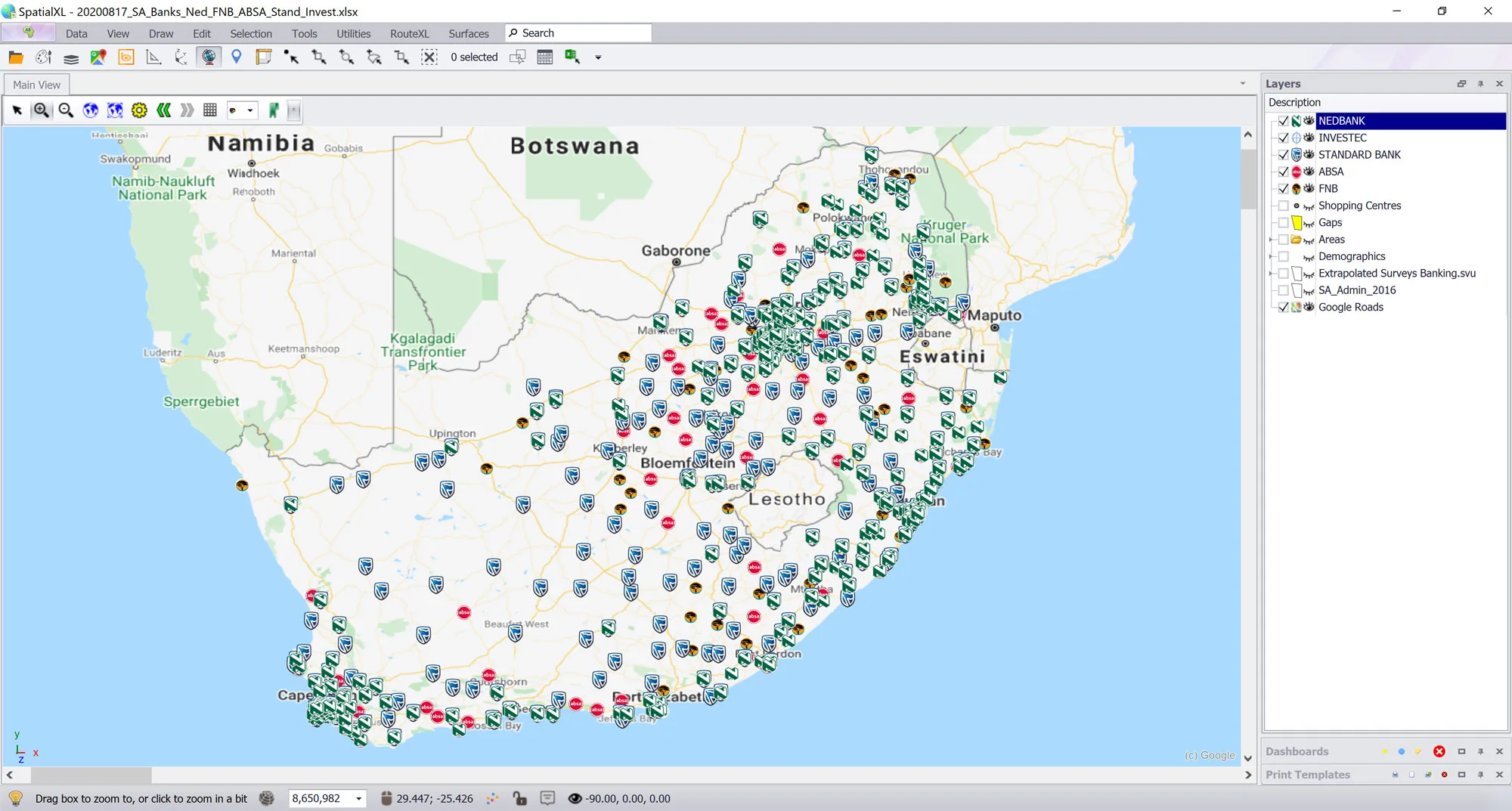Viewport: 1512px width, 811px height.
Task: Show SA_Admin_2016 via closed eye icon
Action: [x=1309, y=291]
